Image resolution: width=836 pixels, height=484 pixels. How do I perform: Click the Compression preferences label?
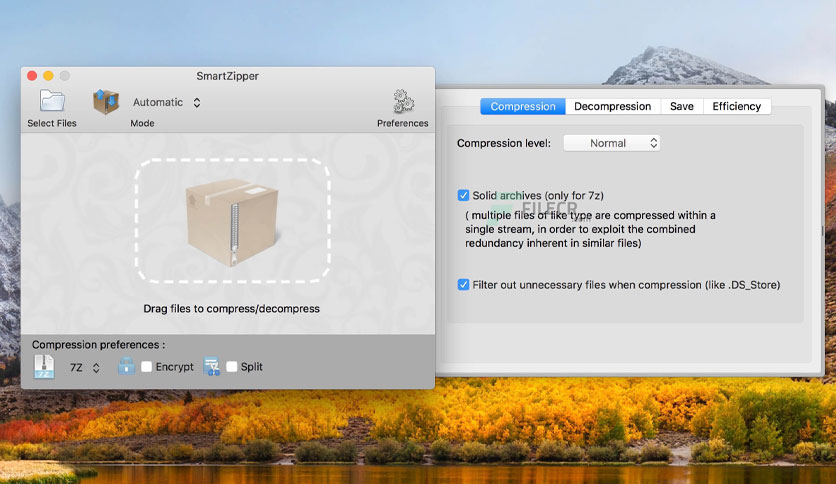click(x=99, y=345)
